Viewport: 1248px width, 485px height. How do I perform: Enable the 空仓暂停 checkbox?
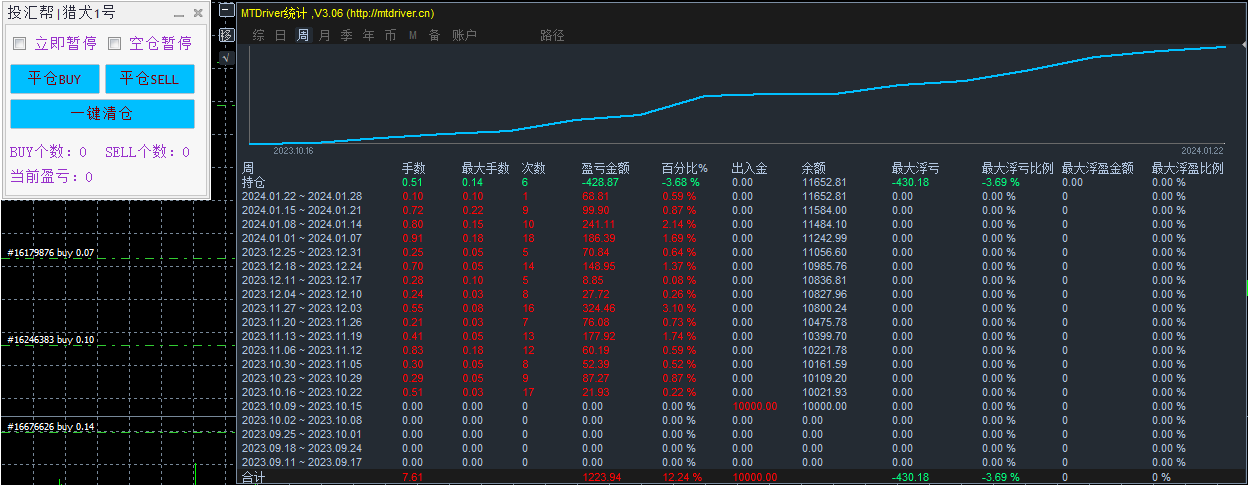[x=114, y=44]
